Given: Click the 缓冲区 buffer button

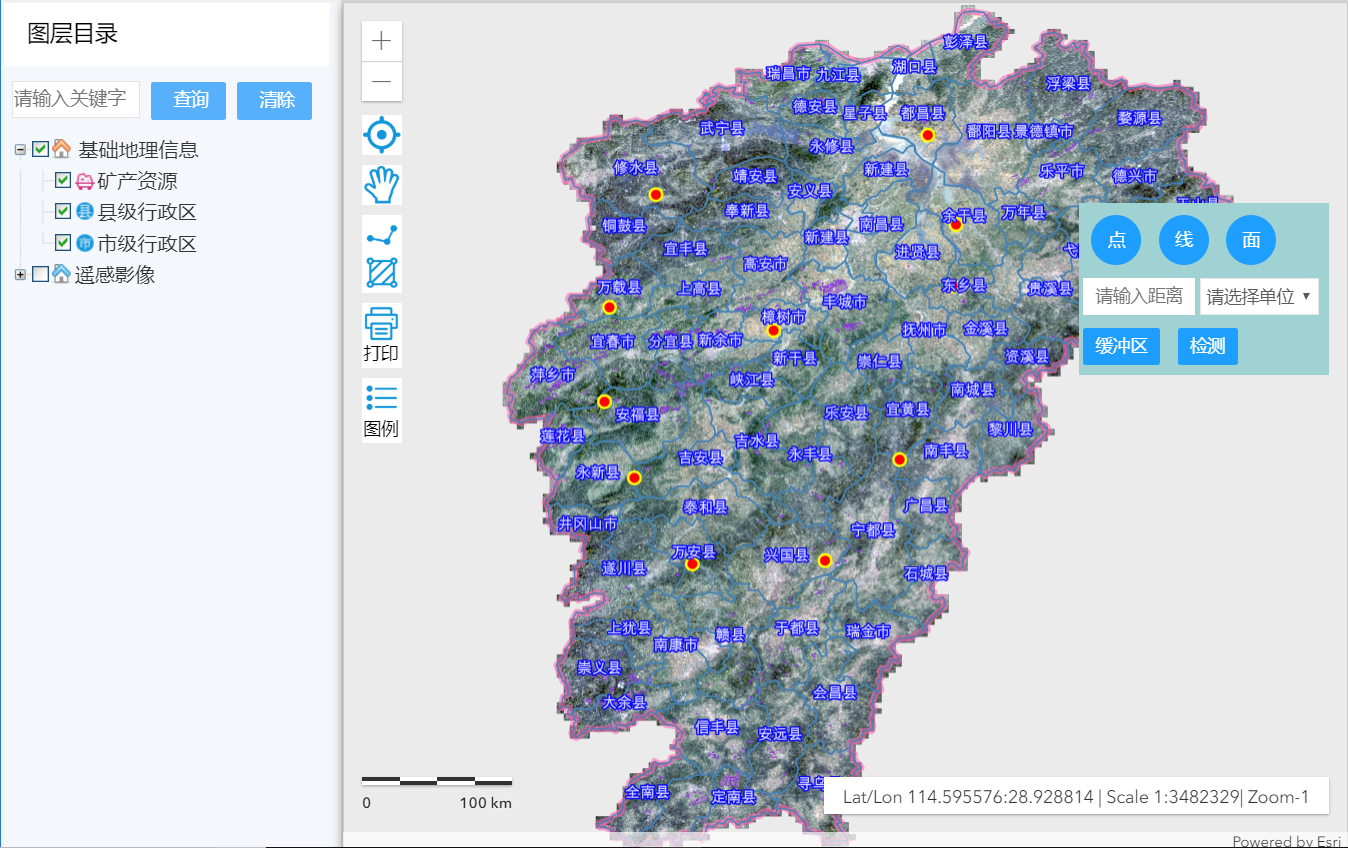Looking at the screenshot, I should [1121, 346].
